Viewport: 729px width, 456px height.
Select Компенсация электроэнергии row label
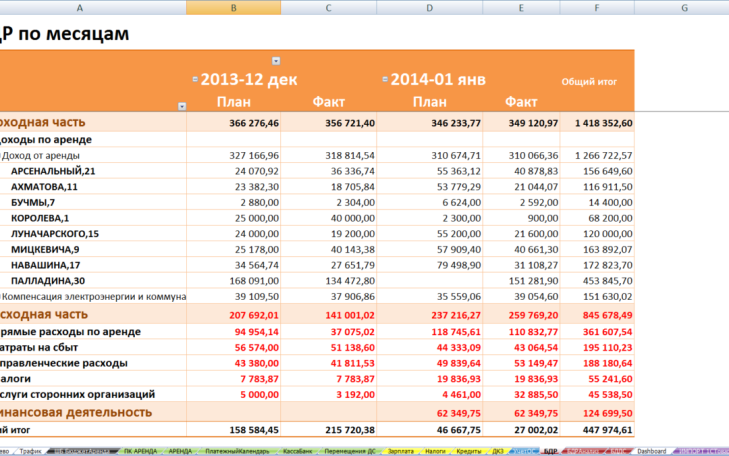93,297
